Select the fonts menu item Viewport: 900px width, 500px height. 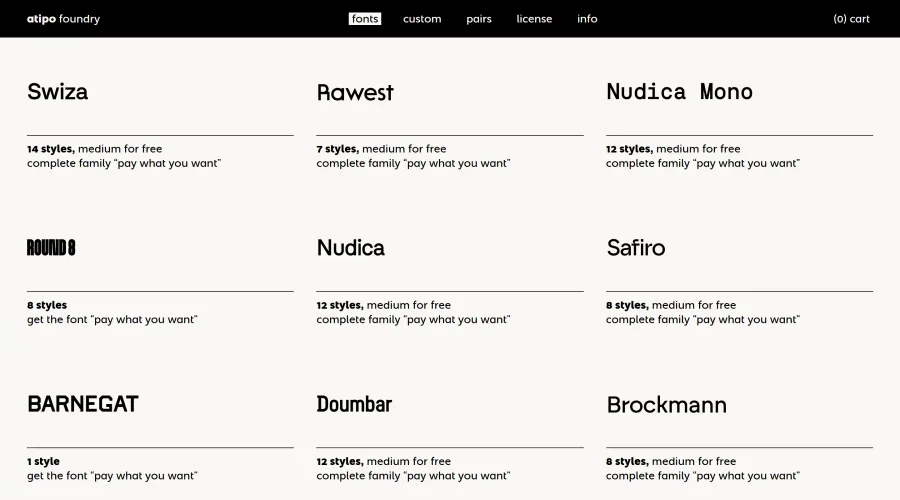365,19
